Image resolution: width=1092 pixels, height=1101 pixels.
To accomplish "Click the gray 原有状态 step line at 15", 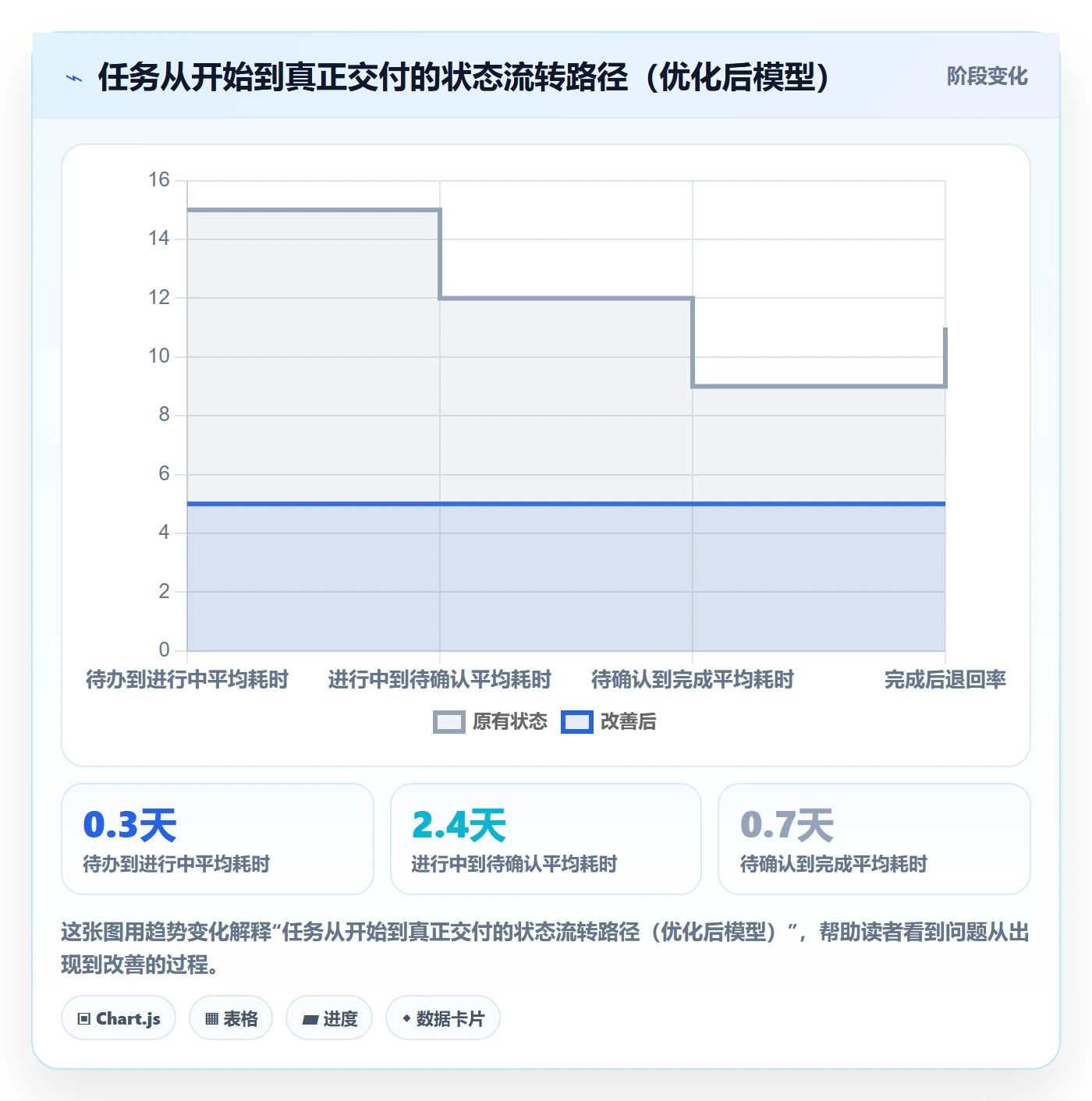I will click(x=314, y=210).
